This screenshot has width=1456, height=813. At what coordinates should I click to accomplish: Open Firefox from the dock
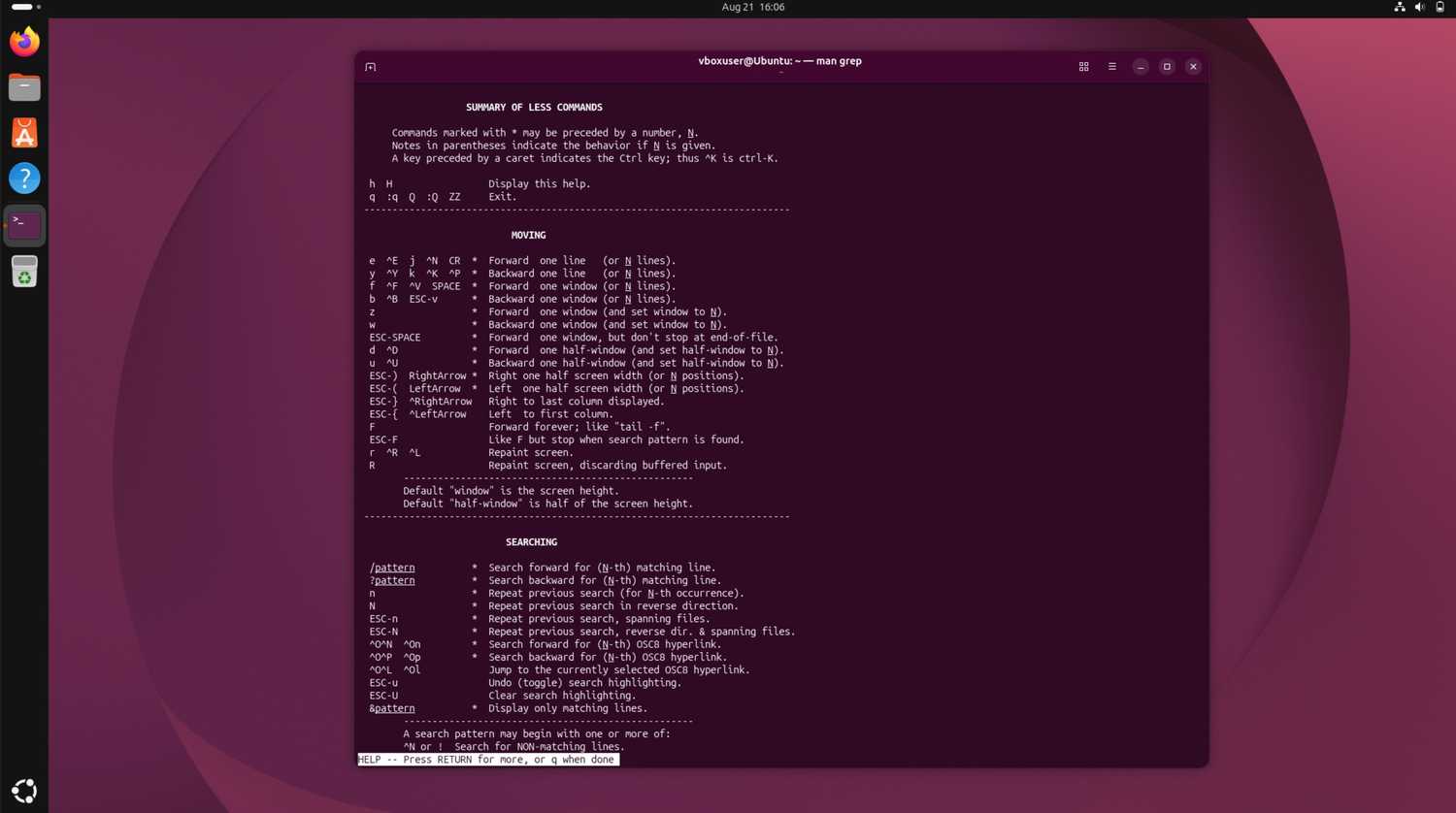pyautogui.click(x=24, y=42)
